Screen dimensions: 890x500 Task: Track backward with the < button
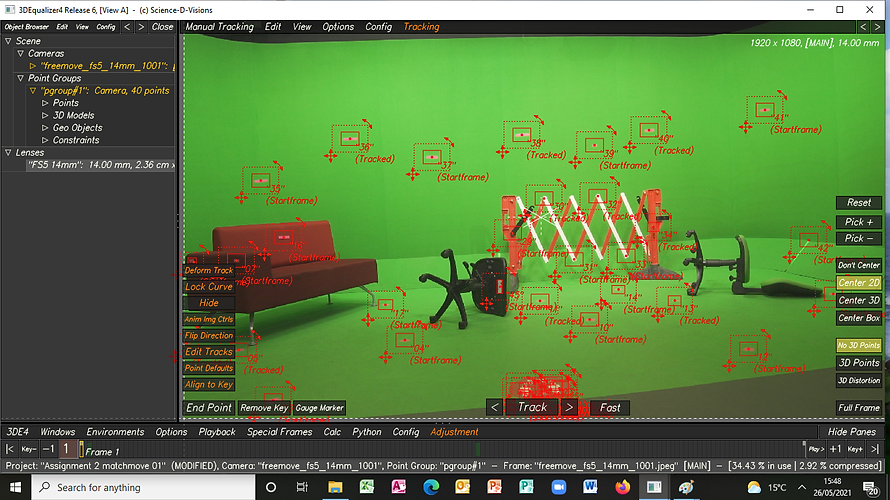494,407
